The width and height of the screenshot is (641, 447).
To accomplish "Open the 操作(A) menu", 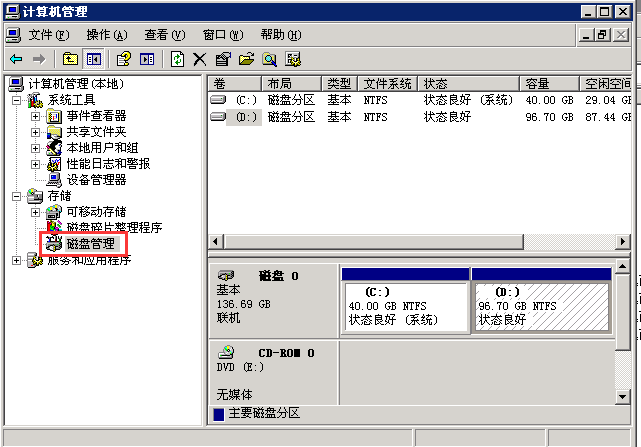I will tap(107, 35).
